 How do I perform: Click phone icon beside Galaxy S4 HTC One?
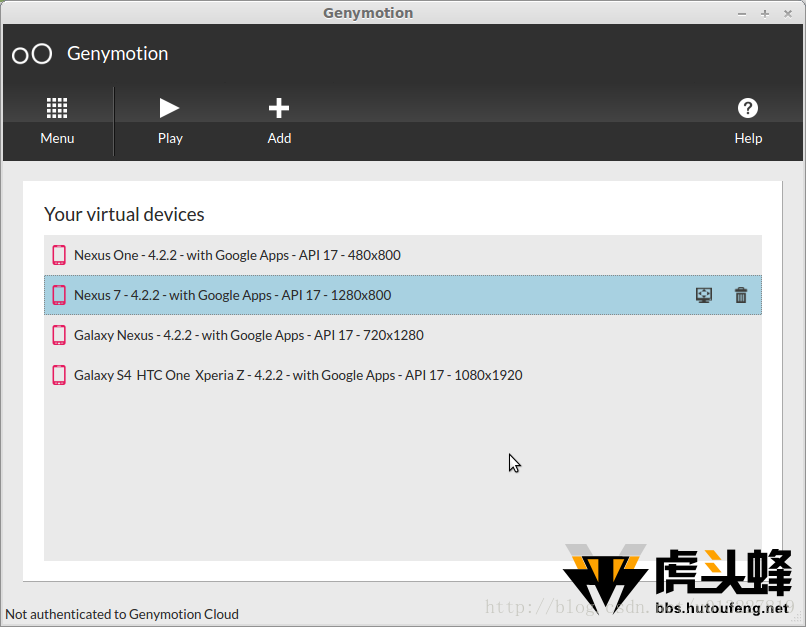pyautogui.click(x=59, y=375)
